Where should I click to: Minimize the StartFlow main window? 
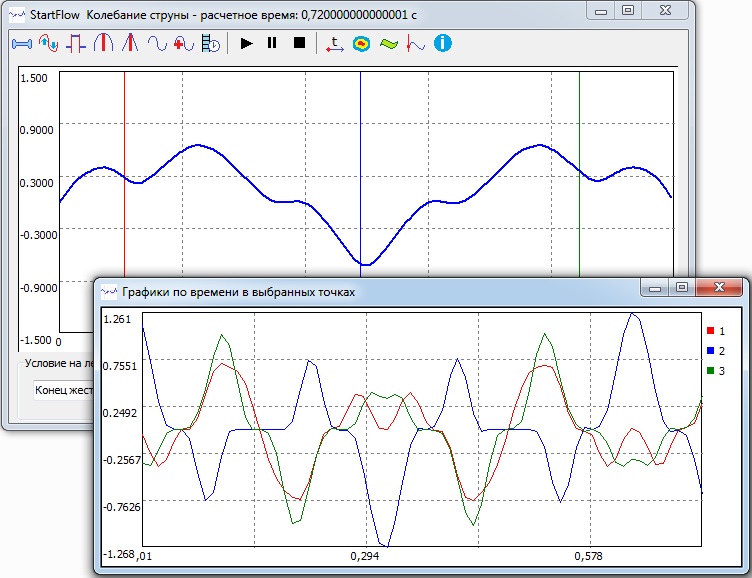click(x=601, y=11)
